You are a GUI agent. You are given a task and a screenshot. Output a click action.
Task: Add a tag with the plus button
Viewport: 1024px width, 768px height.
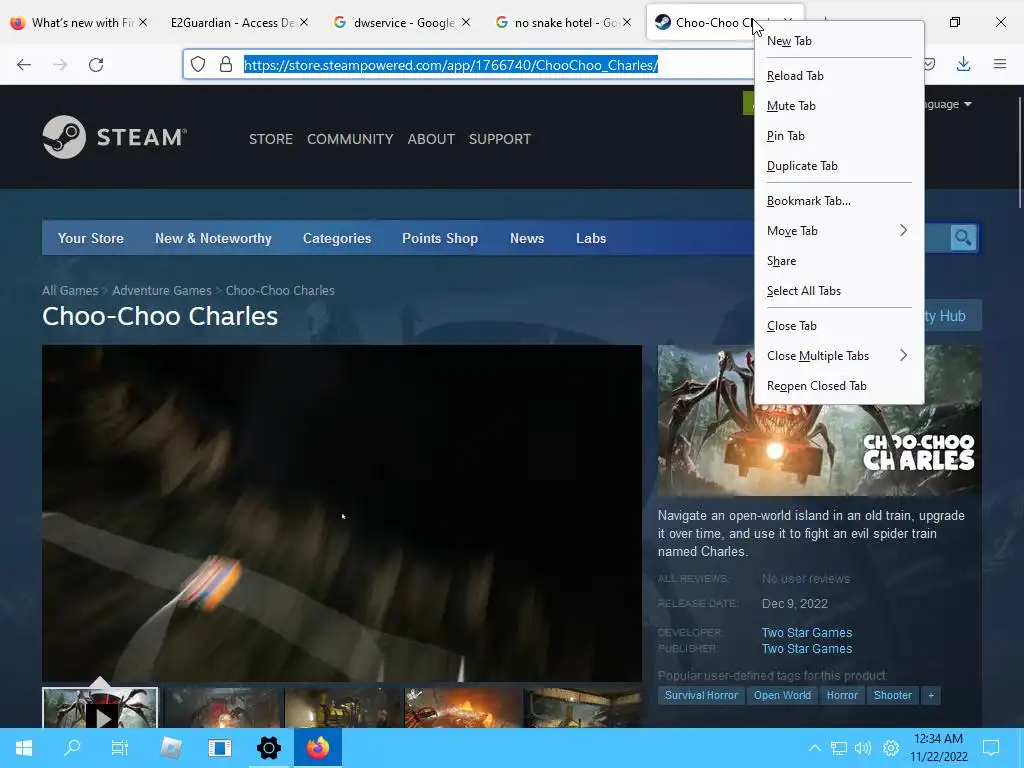tap(931, 696)
